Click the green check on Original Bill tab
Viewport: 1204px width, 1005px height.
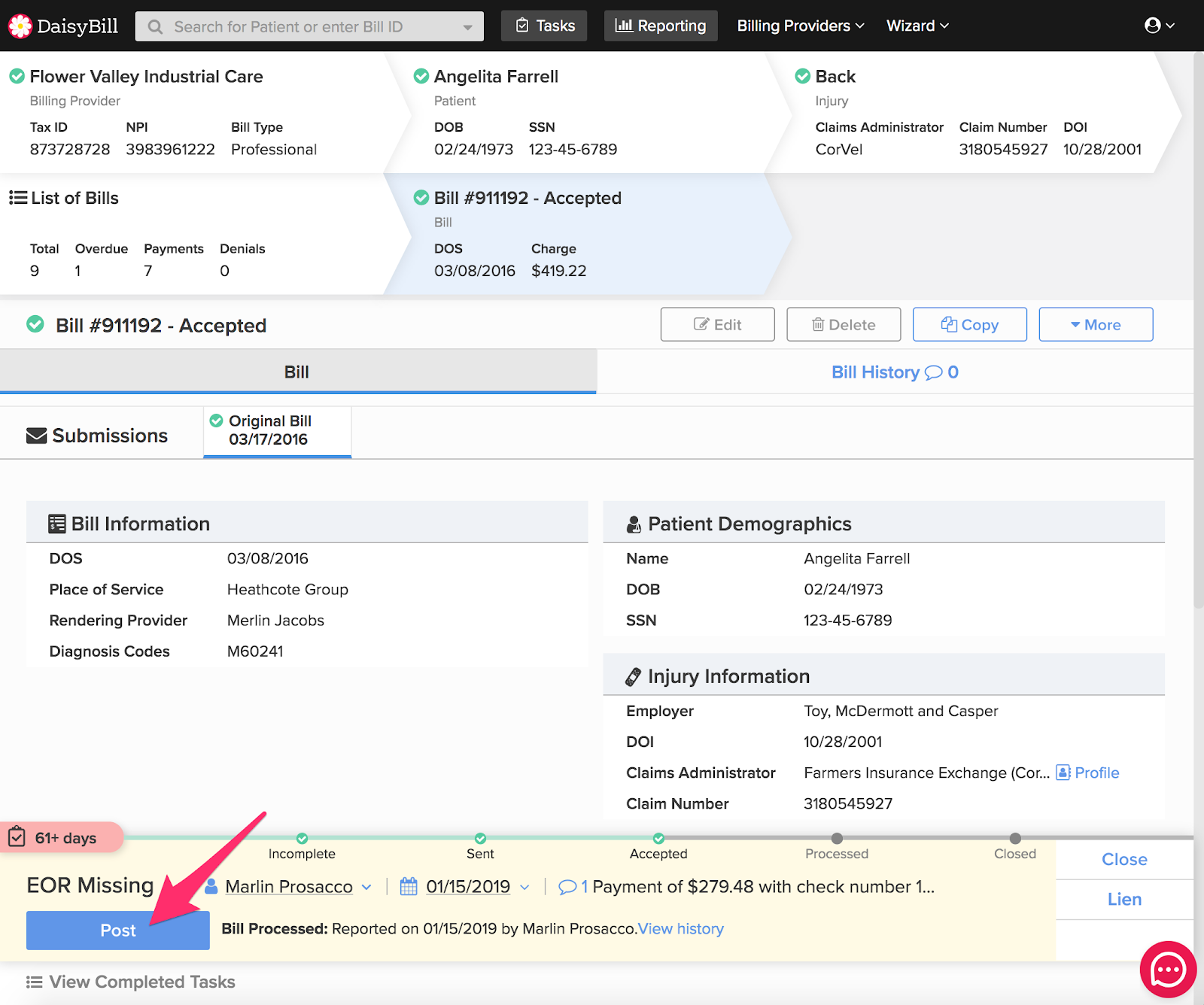point(217,421)
